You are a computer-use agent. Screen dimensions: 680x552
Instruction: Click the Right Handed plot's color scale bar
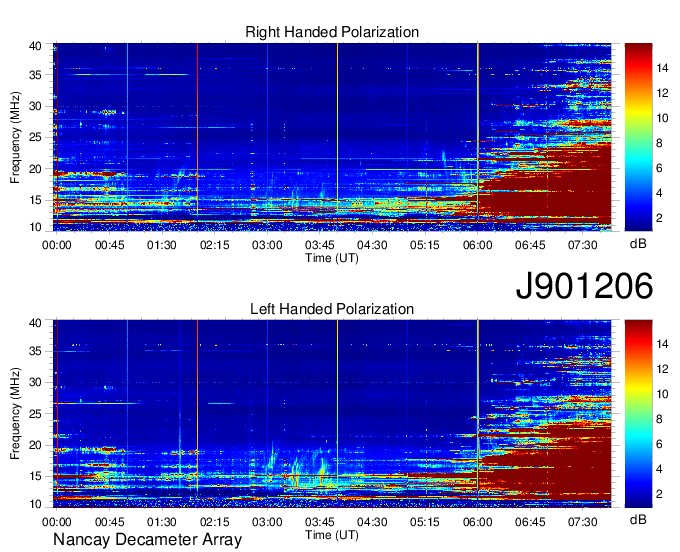click(638, 137)
